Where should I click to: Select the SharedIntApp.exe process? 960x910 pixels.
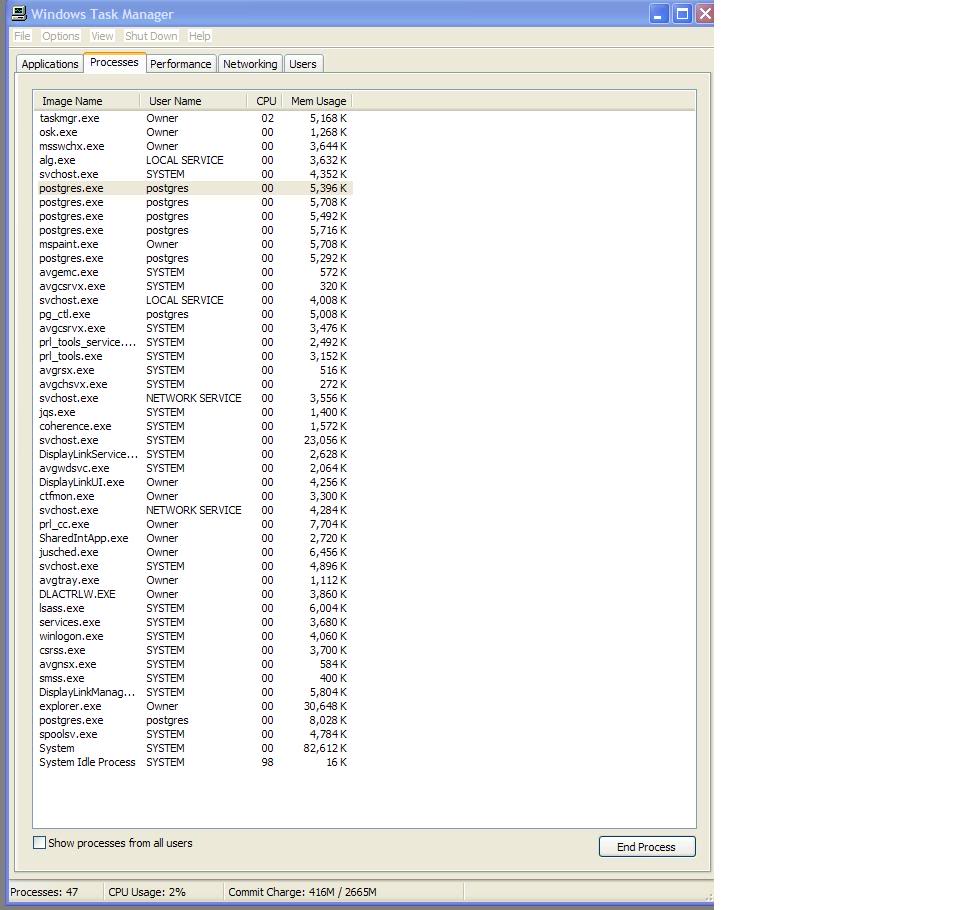195,538
